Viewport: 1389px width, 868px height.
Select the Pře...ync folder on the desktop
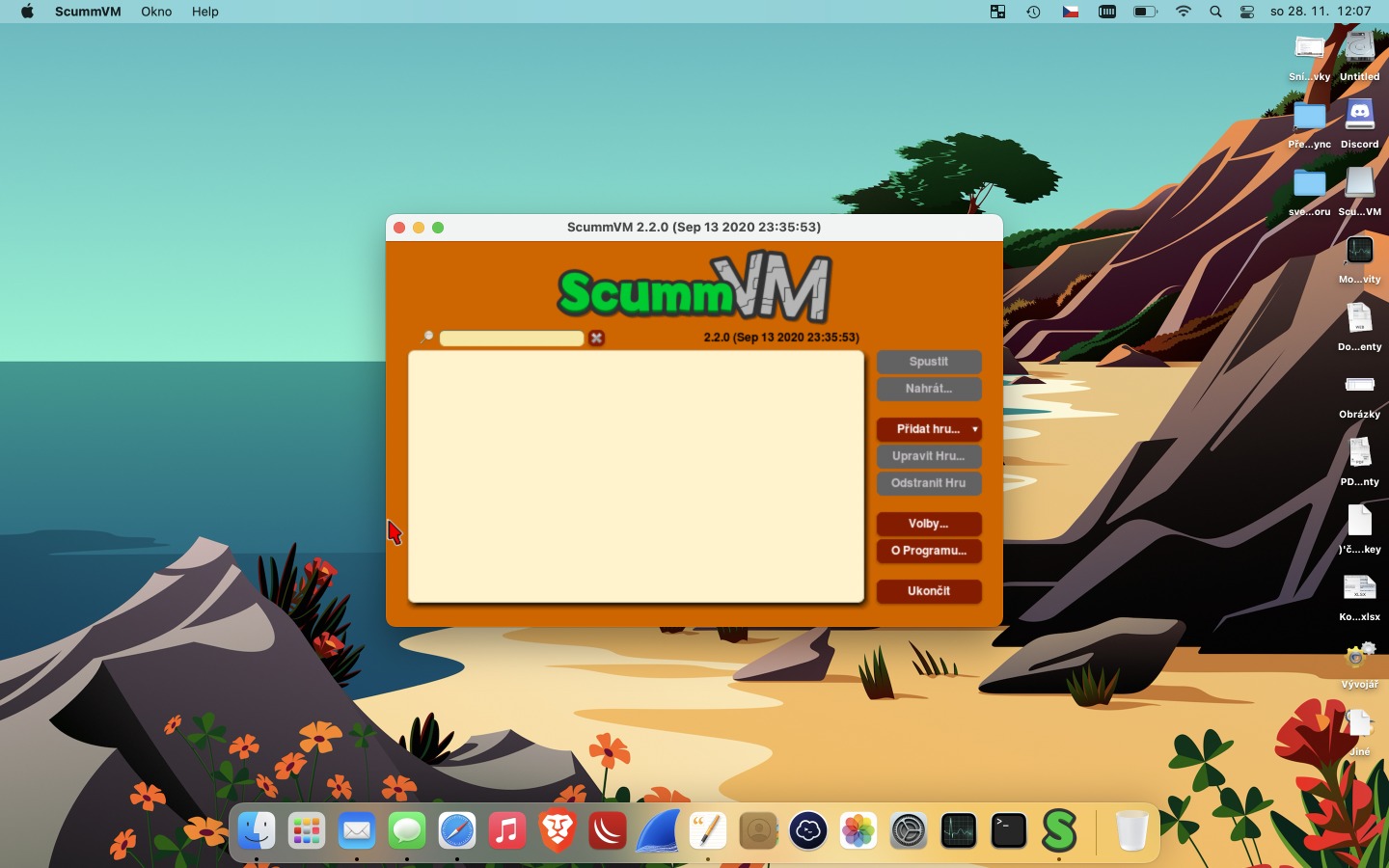tap(1309, 123)
